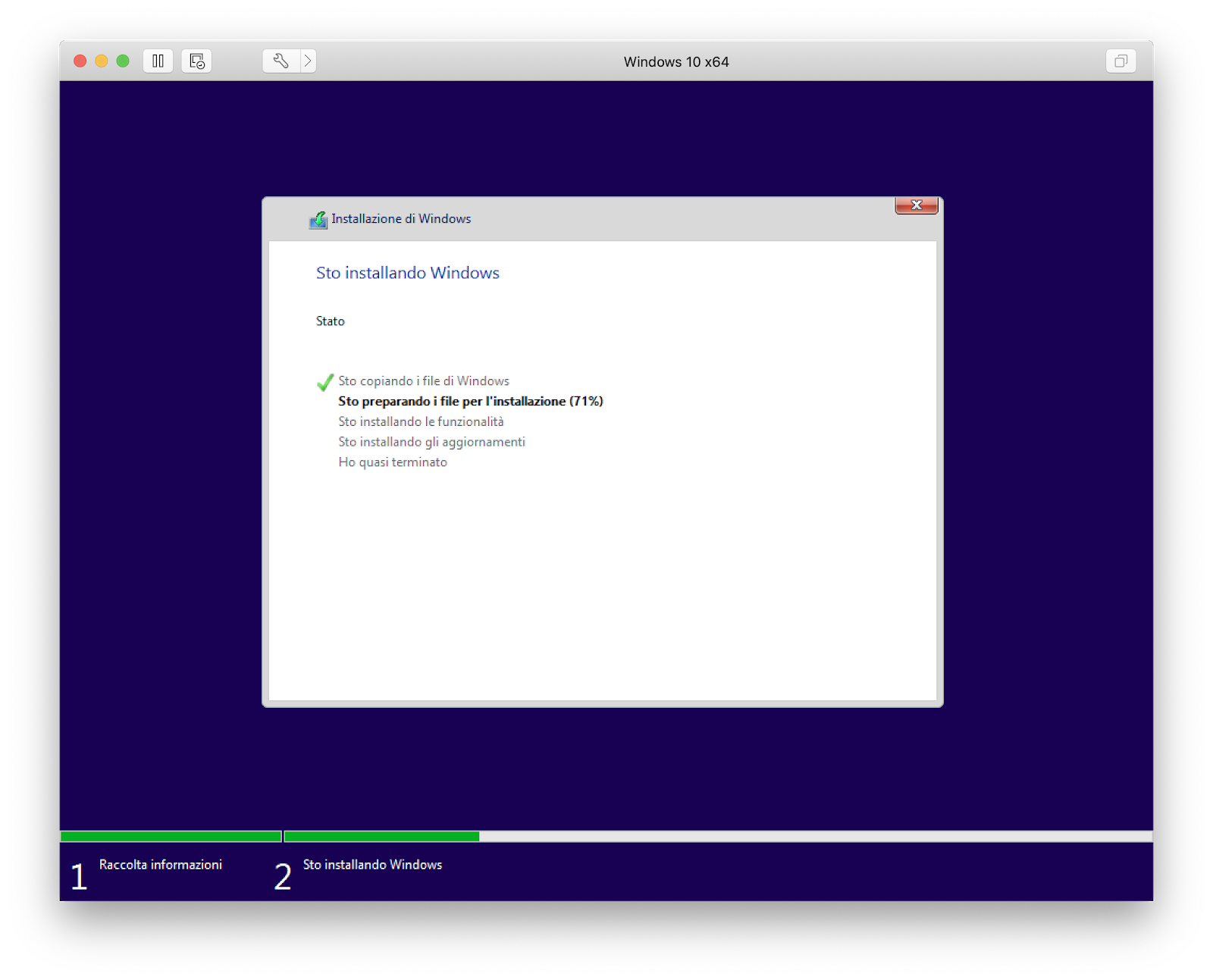Expand the toolbar chevron beside the wrench
This screenshot has height=980, width=1213.
click(x=308, y=61)
